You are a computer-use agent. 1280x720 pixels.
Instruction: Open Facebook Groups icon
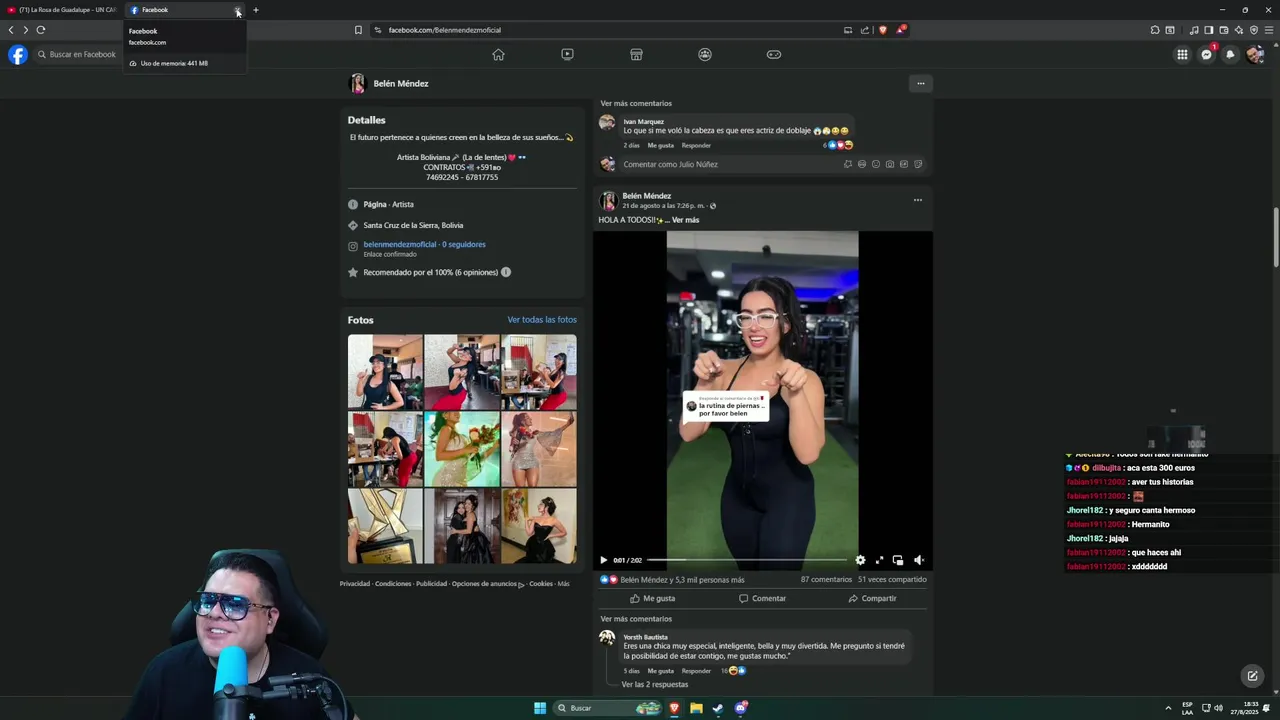(705, 54)
